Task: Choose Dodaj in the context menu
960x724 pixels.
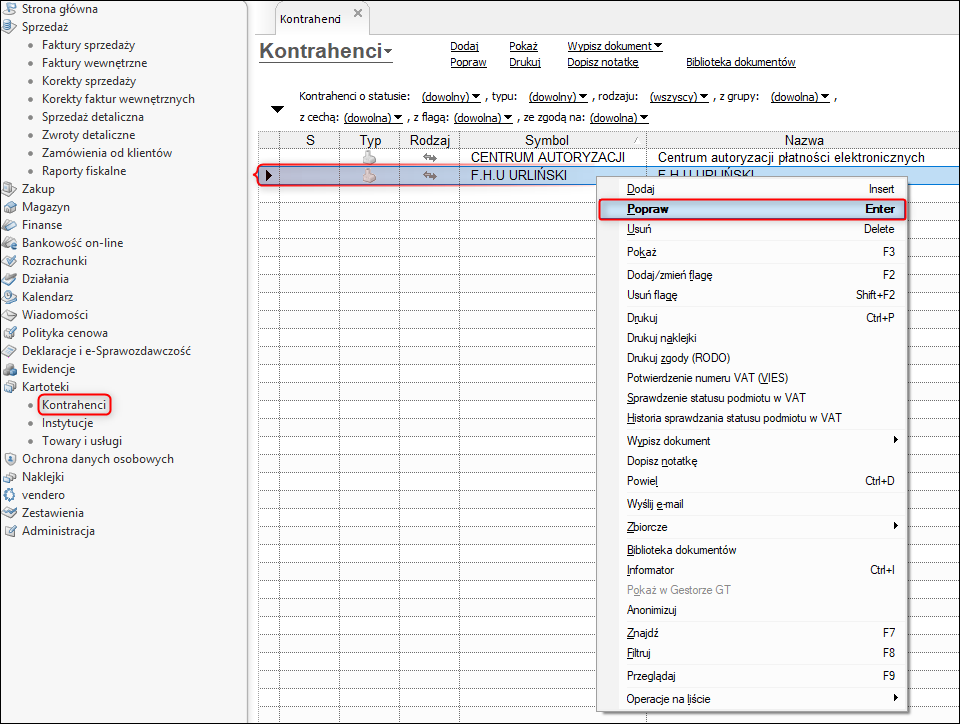Action: (x=752, y=189)
